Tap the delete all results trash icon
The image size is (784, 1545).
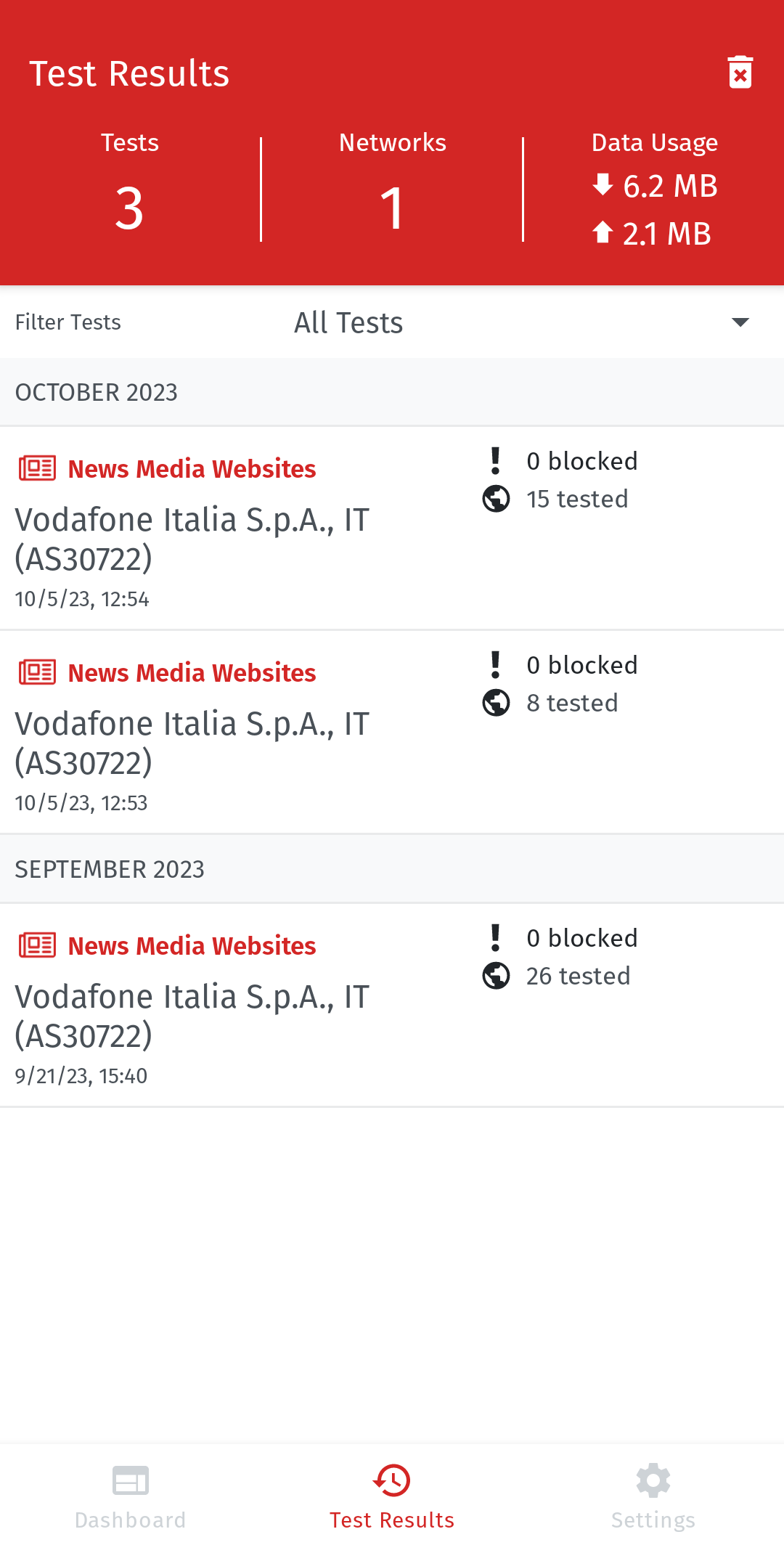740,73
